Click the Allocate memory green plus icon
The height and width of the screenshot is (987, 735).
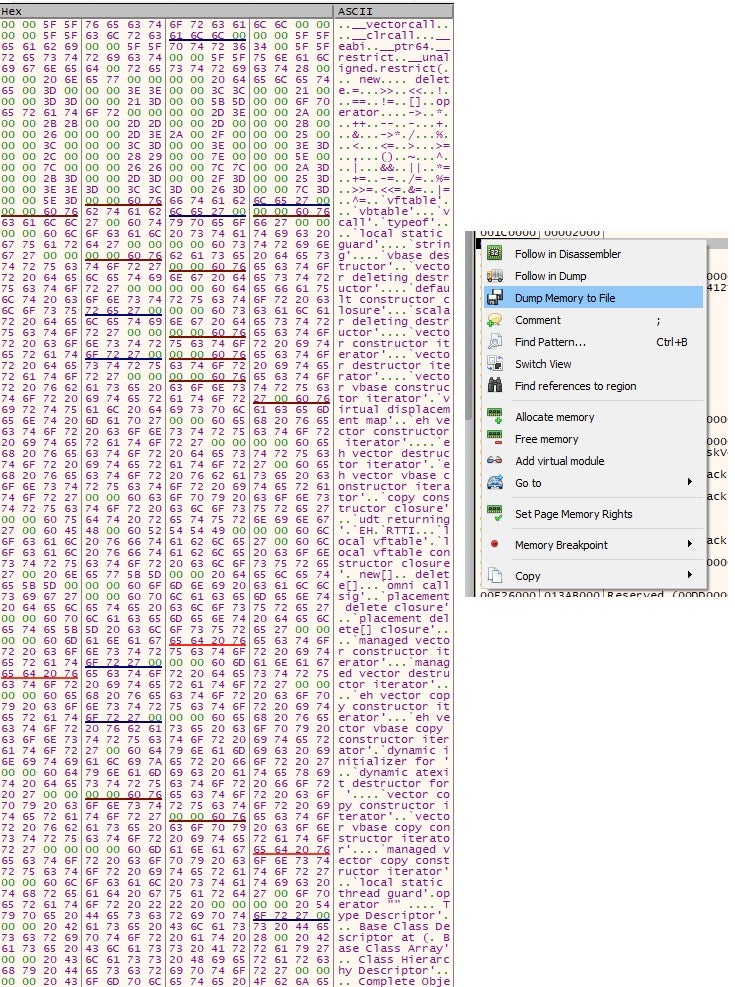(x=494, y=417)
